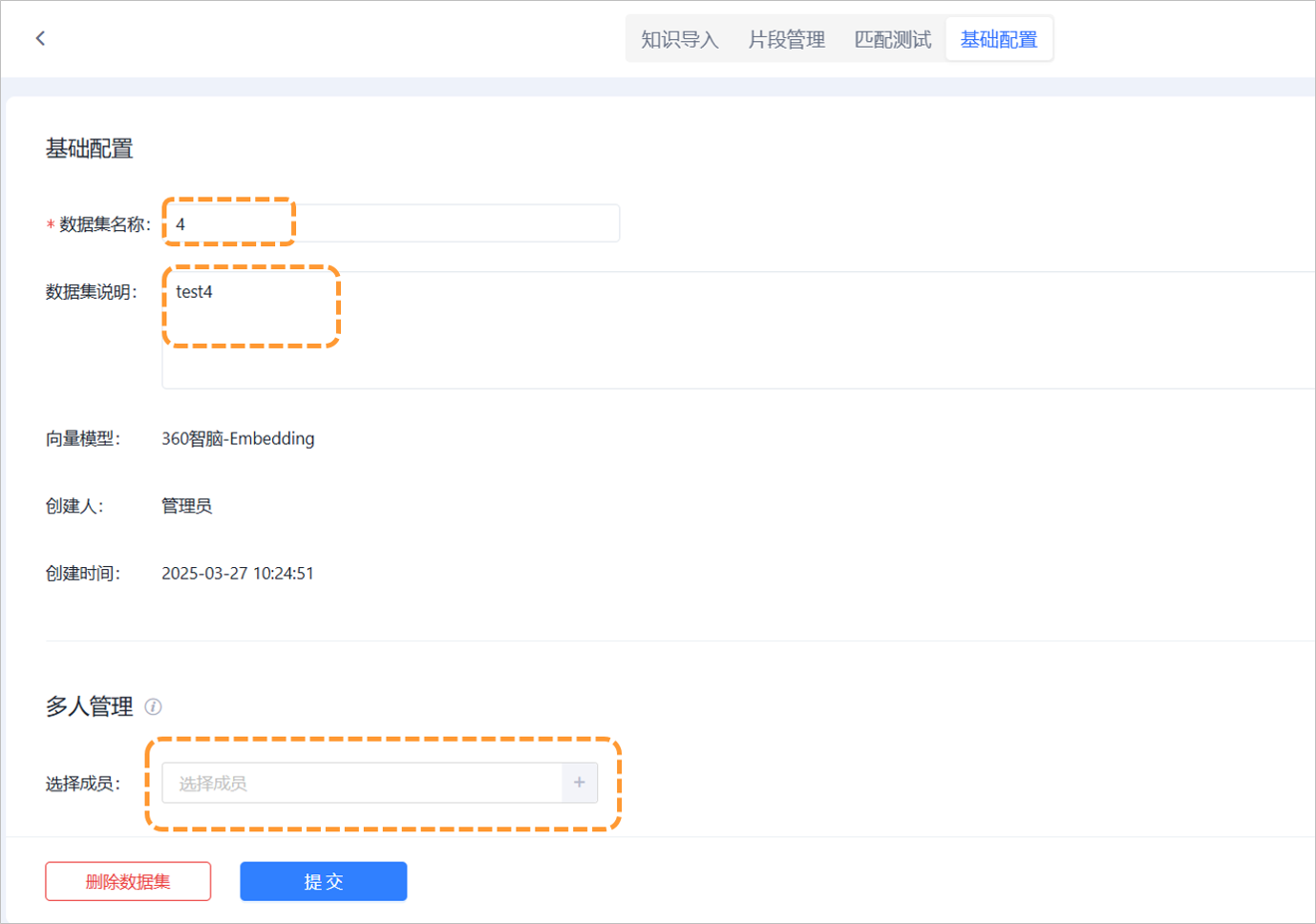Viewport: 1316px width, 924px height.
Task: Click the creation time 2025-03-27 10:24:51
Action: (x=238, y=574)
